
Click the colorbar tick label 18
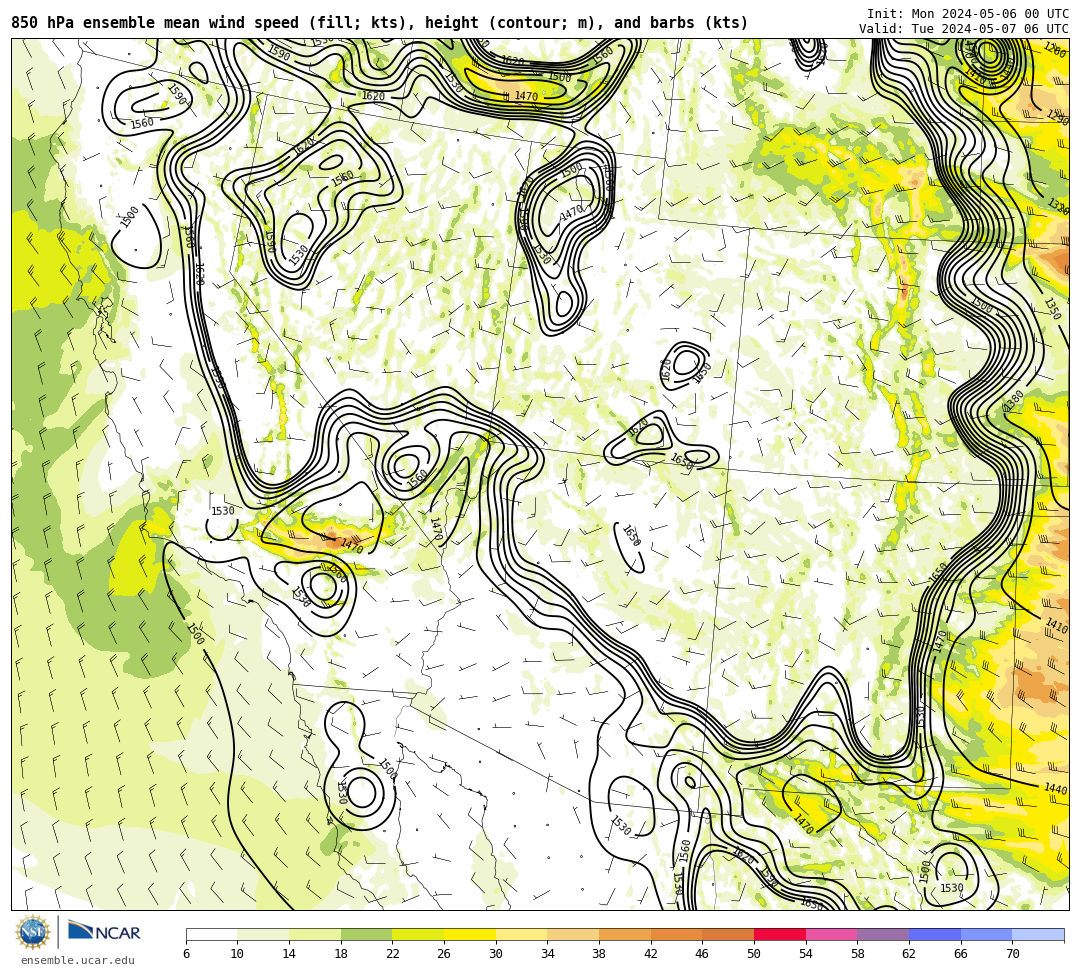[341, 954]
